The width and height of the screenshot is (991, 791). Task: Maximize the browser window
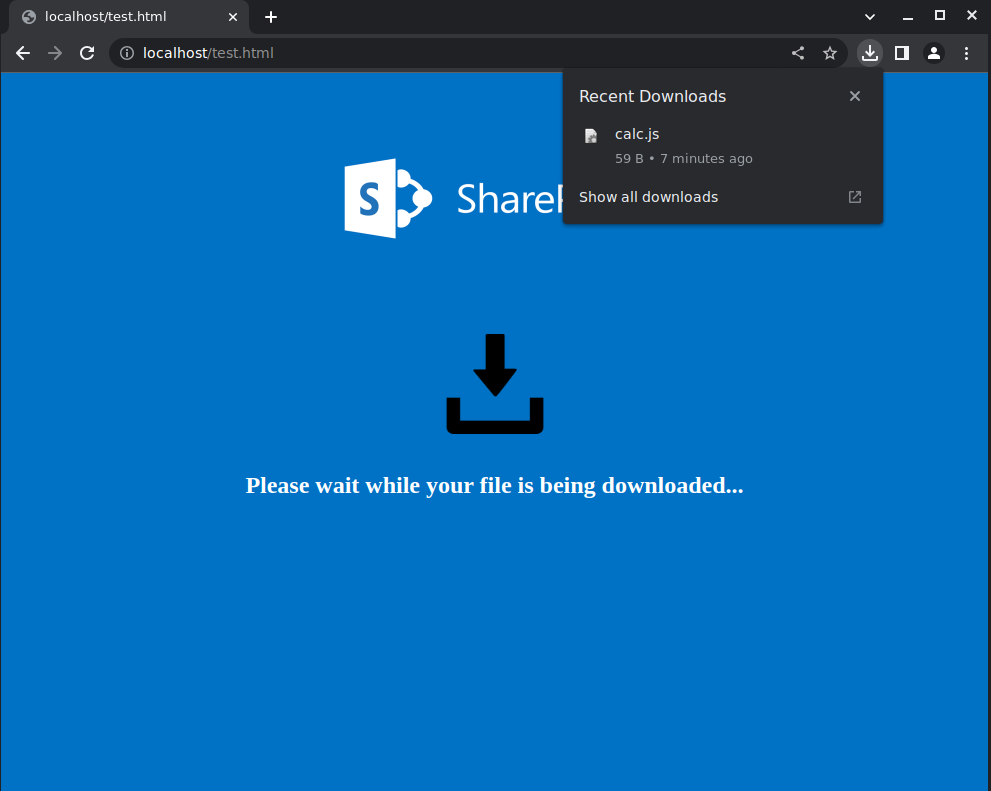[940, 16]
